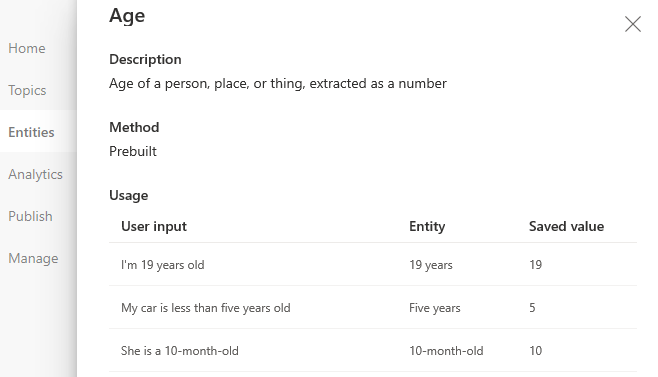
Task: Click the Entity column header
Action: (x=427, y=226)
